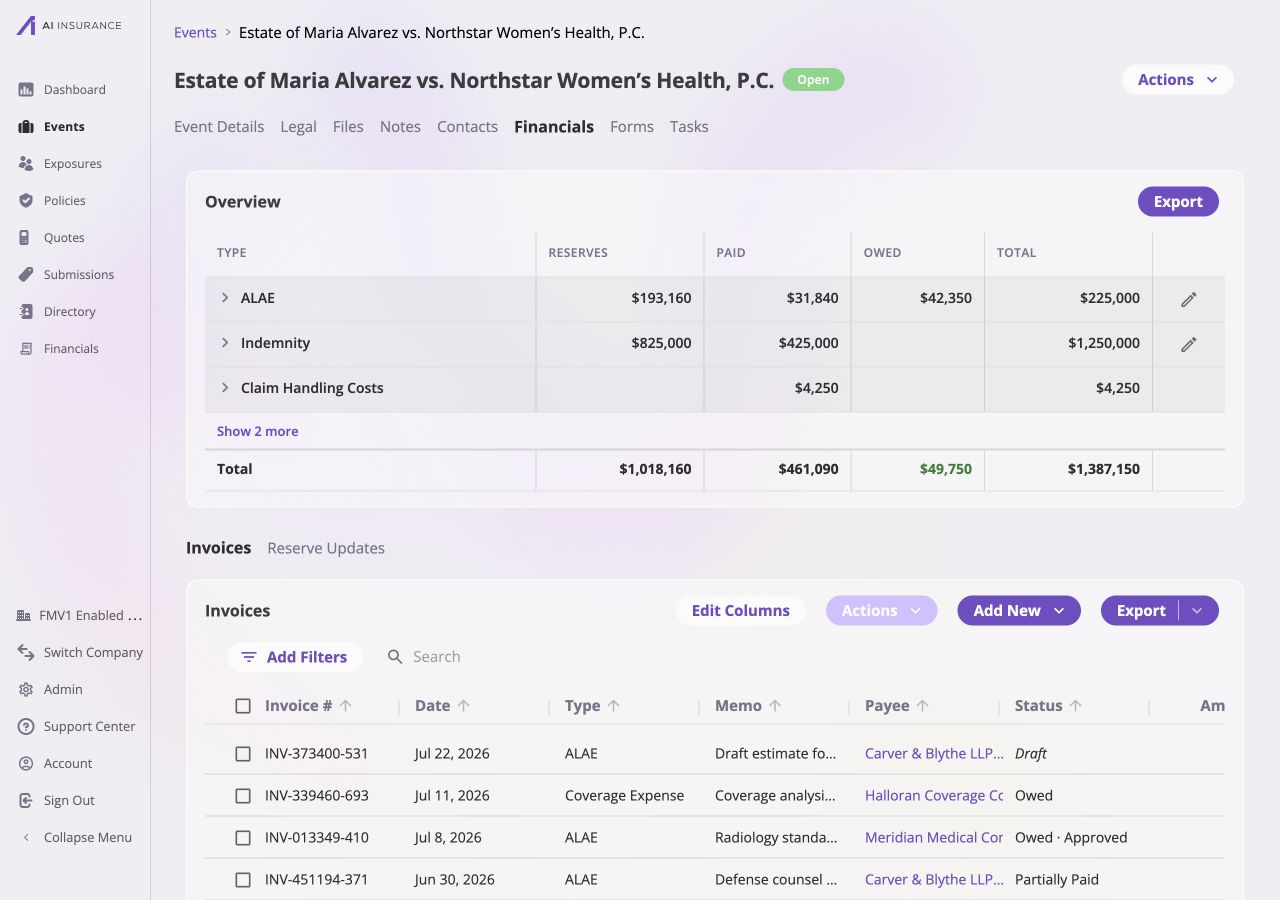
Task: Sort by Invoice # arrow
Action: tap(346, 706)
